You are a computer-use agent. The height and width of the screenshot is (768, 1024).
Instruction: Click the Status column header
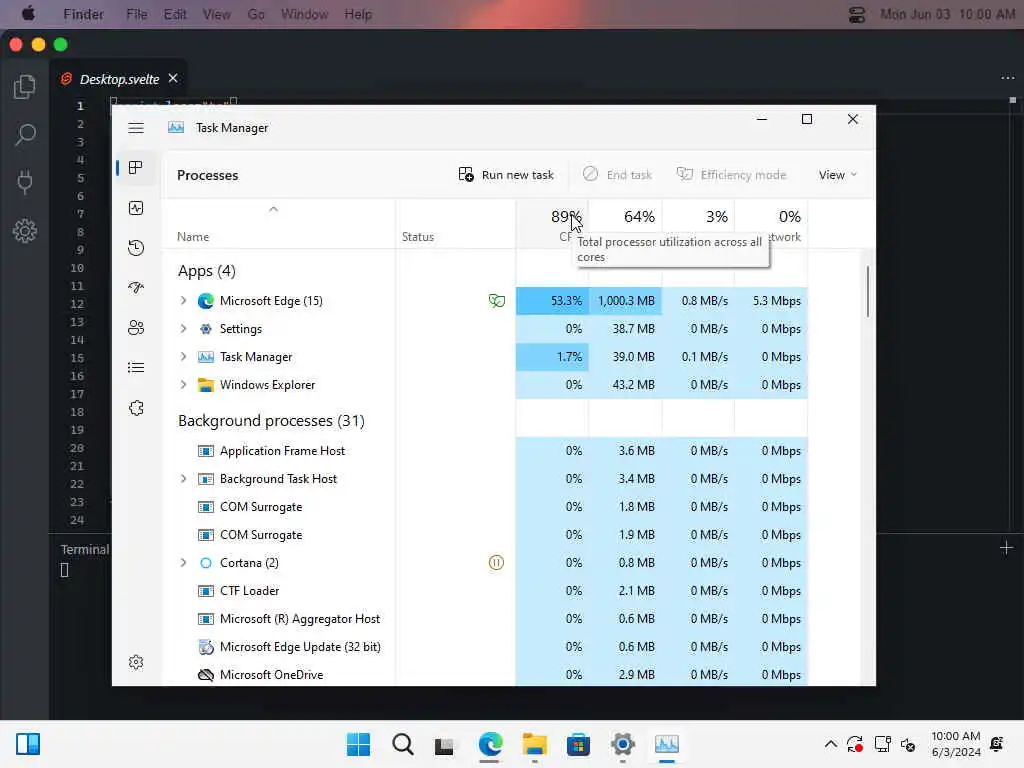[x=418, y=236]
